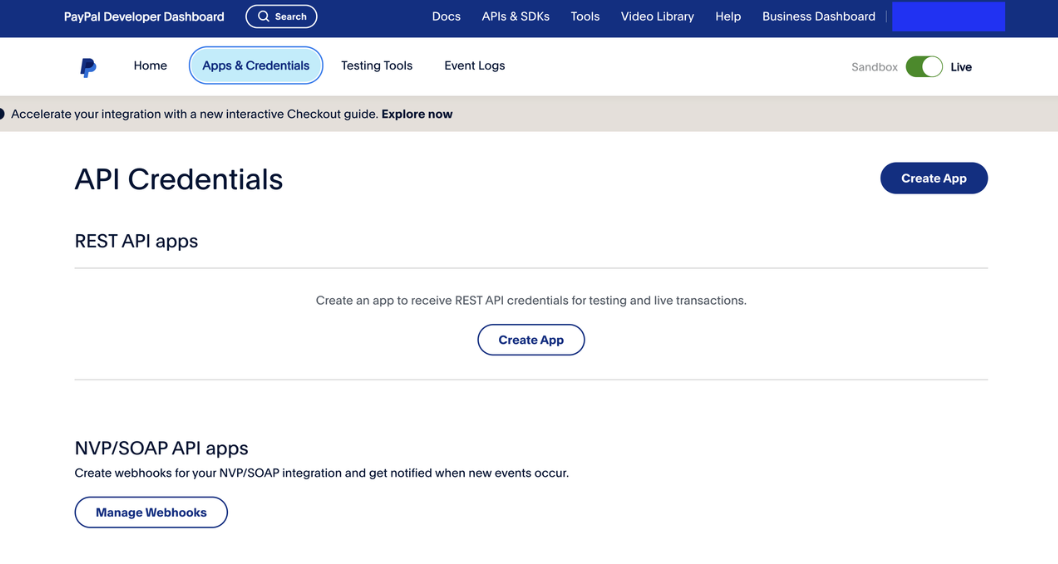Click the REST API apps heading
1058x564 pixels.
[x=136, y=241]
